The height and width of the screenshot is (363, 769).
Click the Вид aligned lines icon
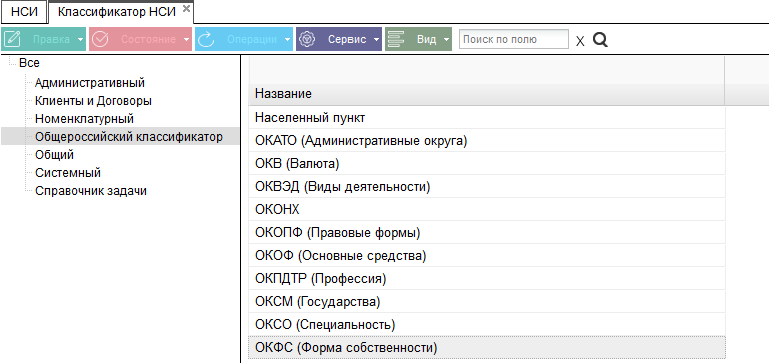(396, 39)
